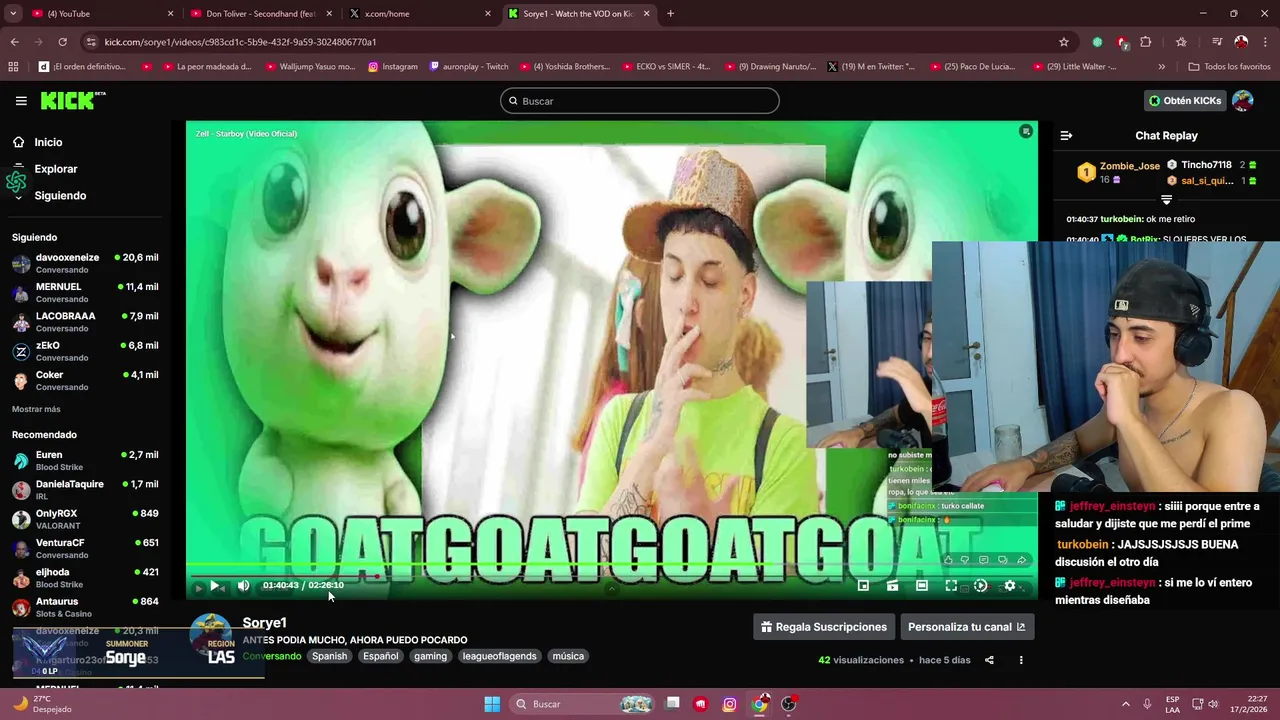Click the Kick search field
The width and height of the screenshot is (1280, 720).
coord(639,101)
